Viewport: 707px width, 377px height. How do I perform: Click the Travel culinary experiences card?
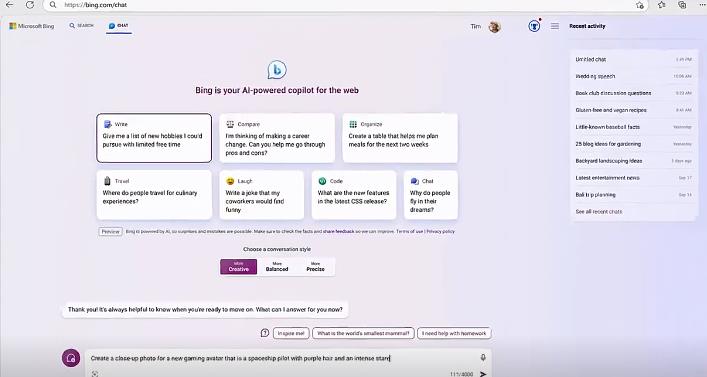click(154, 195)
